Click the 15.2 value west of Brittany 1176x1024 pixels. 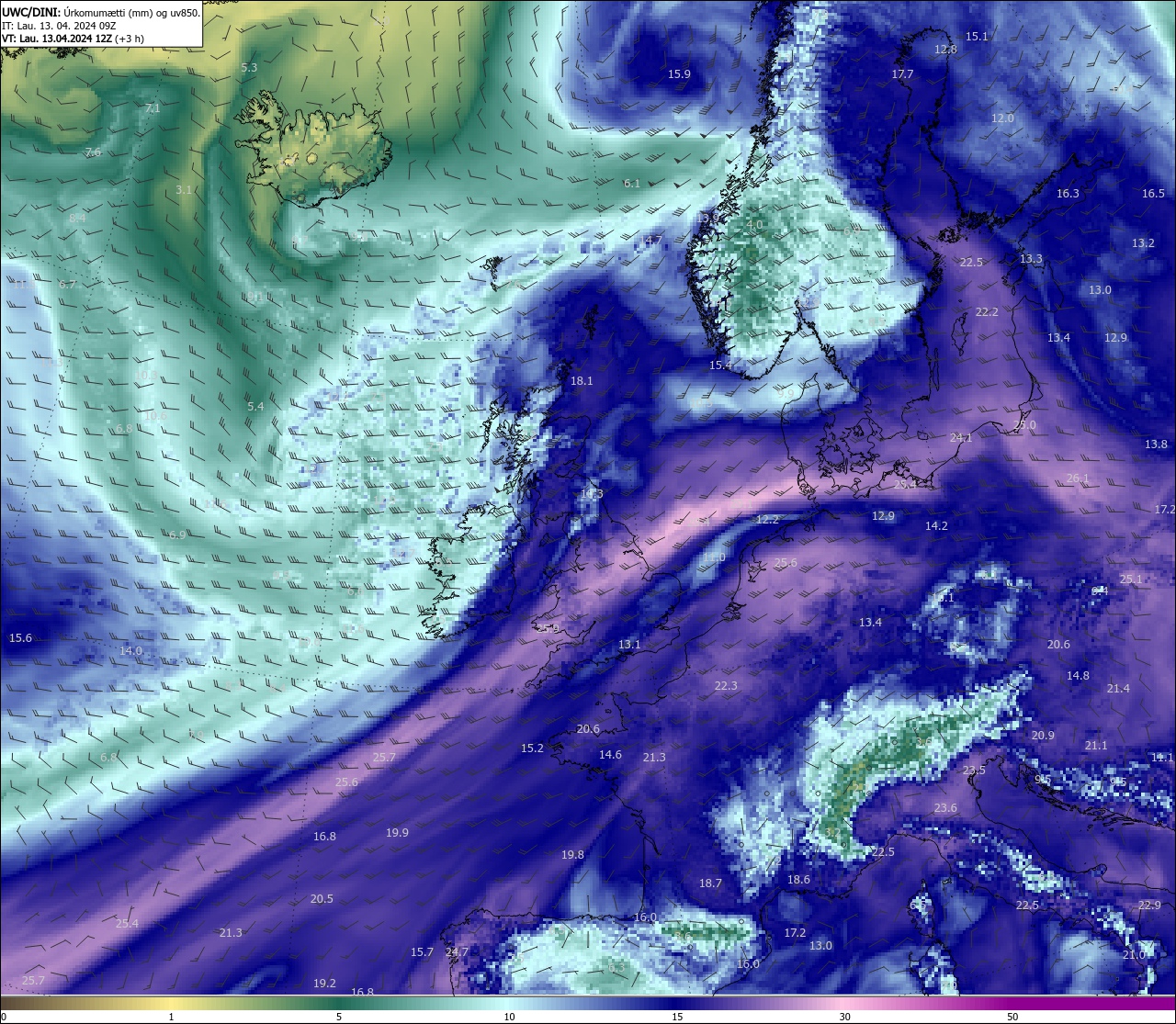pos(532,748)
